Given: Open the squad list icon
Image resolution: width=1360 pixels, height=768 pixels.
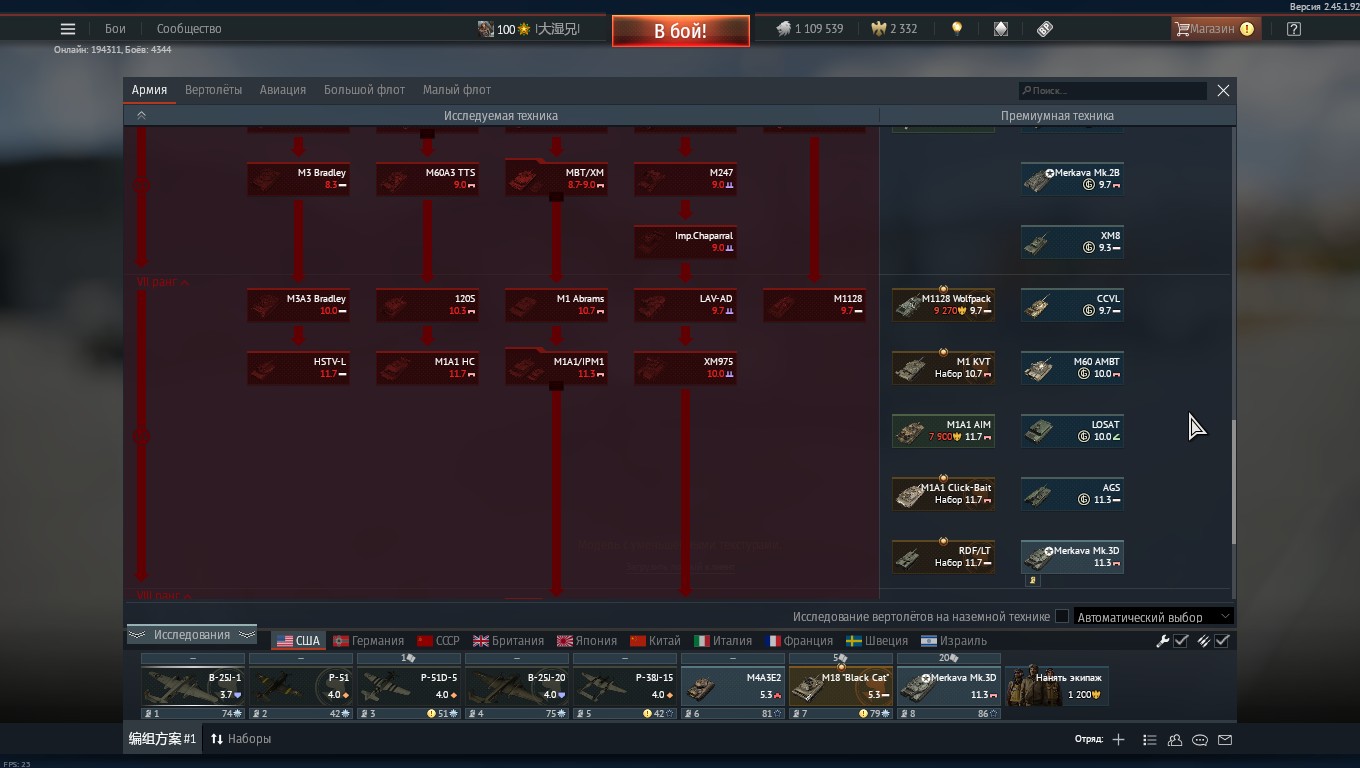Looking at the screenshot, I should click(1150, 740).
